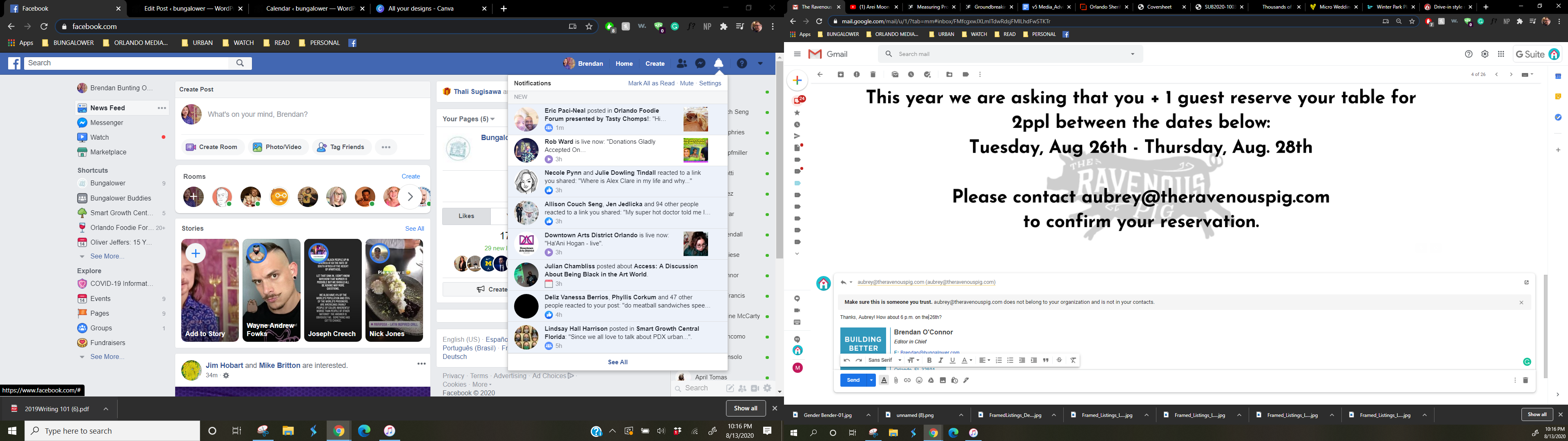Toggle quote formatting in the reply
The width and height of the screenshot is (1568, 441).
pos(1046,361)
